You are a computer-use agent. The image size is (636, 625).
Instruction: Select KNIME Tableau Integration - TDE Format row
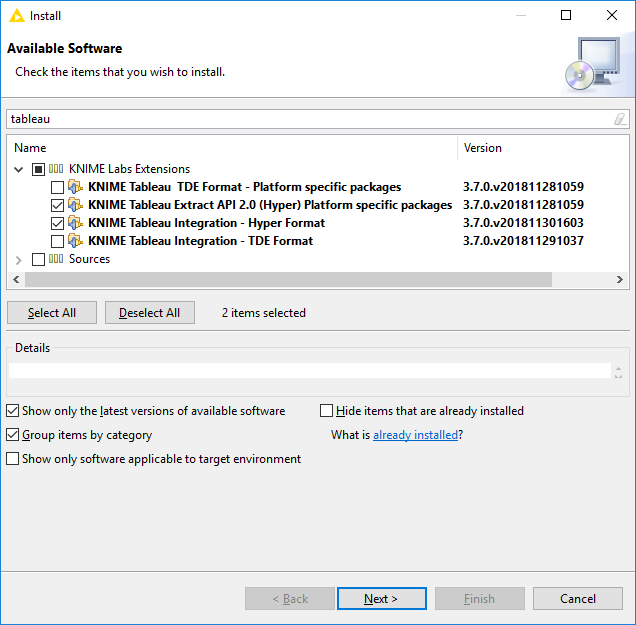pyautogui.click(x=200, y=241)
